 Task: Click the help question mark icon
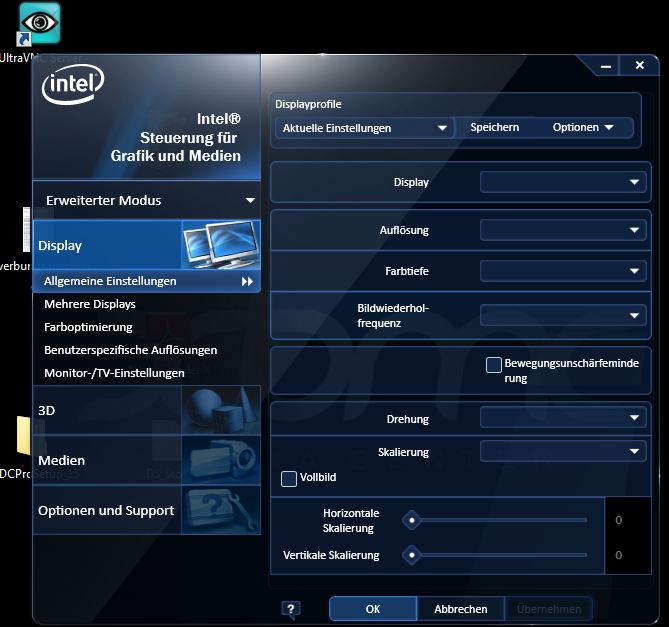[291, 609]
